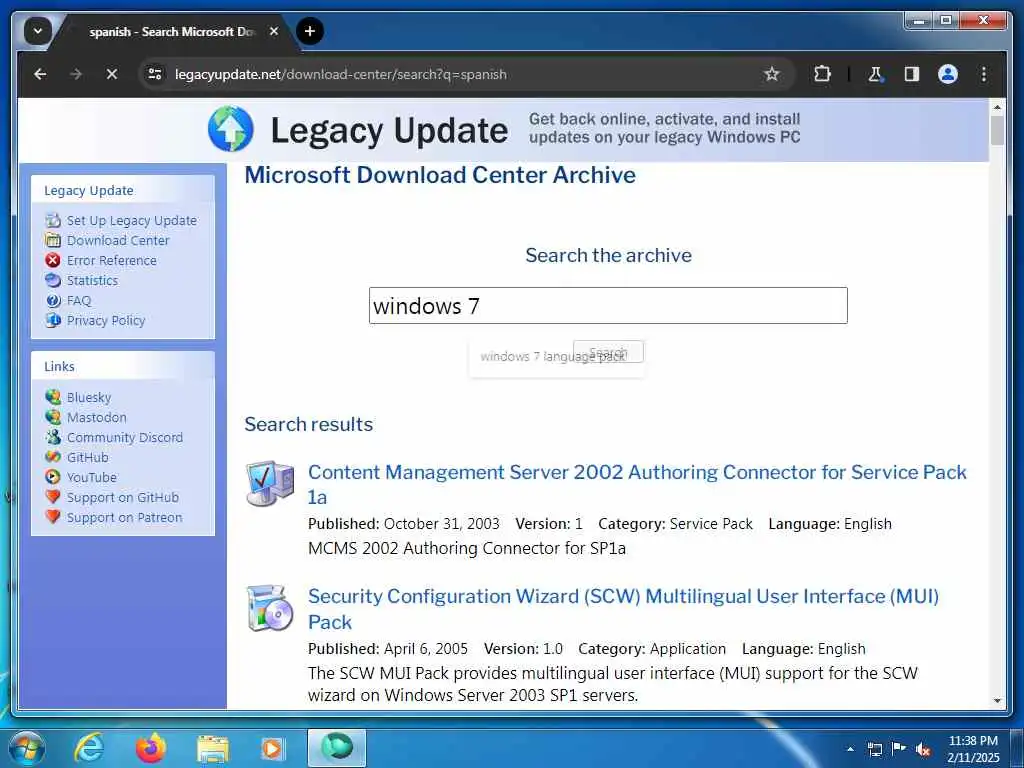View site information icon in address bar
The image size is (1024, 768).
pos(155,74)
